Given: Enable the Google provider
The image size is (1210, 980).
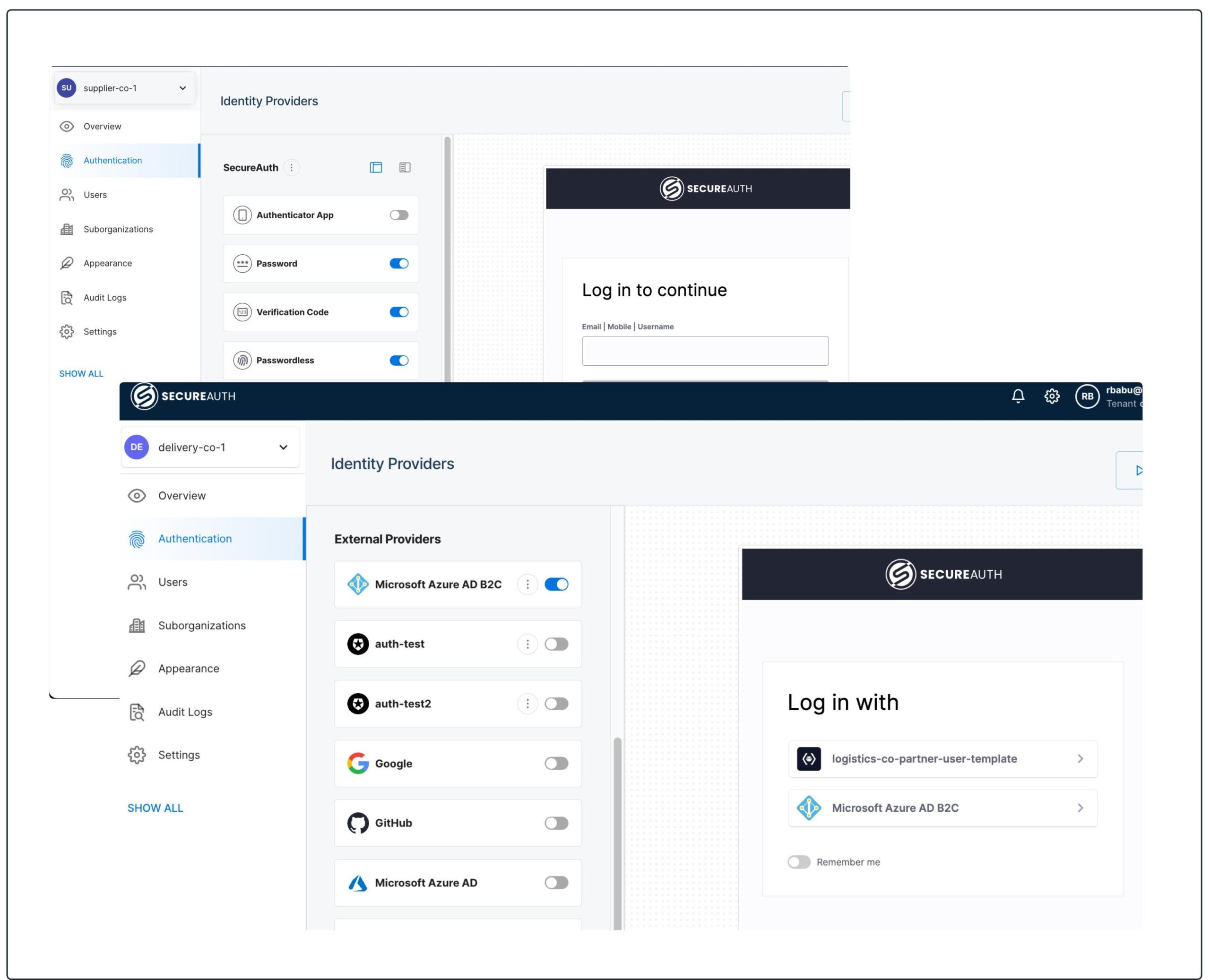Looking at the screenshot, I should click(556, 764).
